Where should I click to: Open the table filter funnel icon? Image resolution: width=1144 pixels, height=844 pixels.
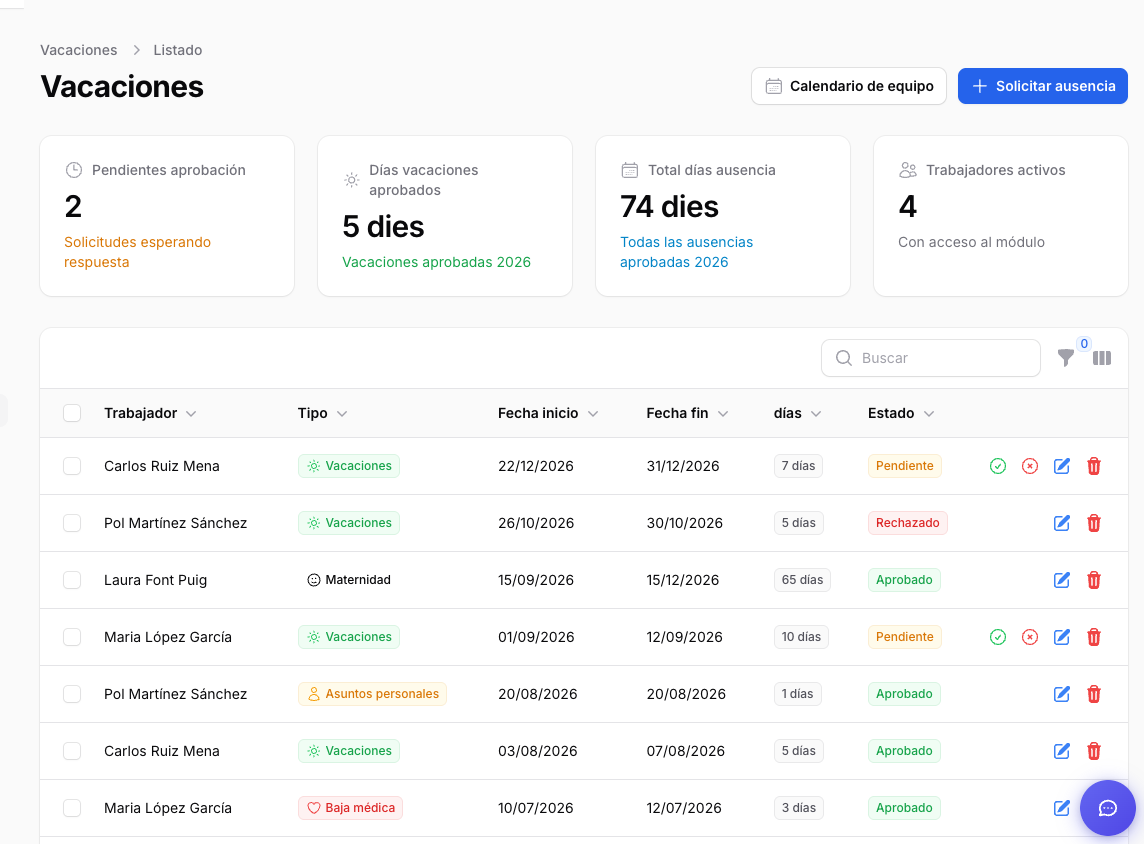tap(1065, 357)
